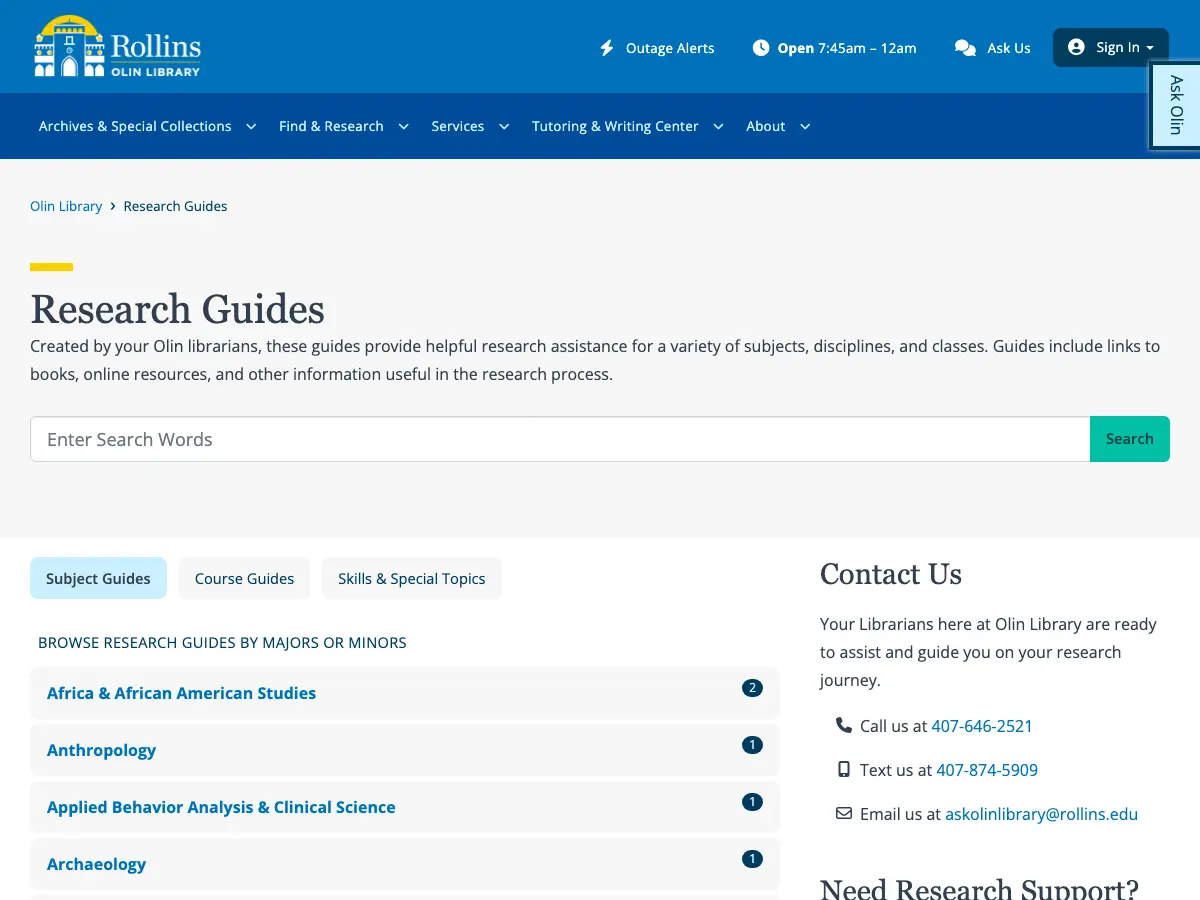The image size is (1200, 900).
Task: Open Find & Research menu
Action: (x=331, y=126)
